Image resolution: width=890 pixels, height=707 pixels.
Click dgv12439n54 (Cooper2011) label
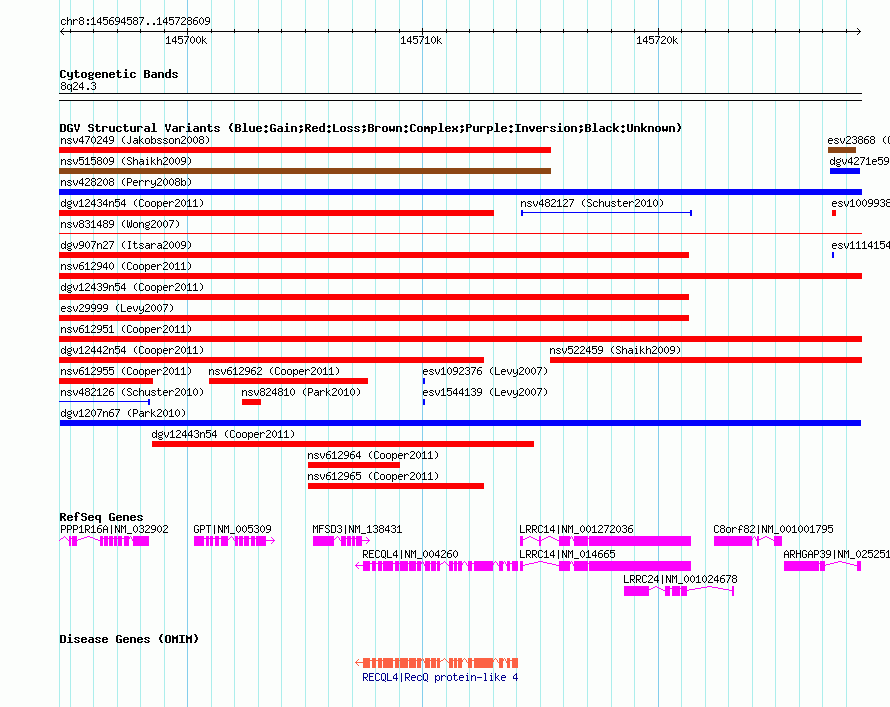pyautogui.click(x=132, y=287)
